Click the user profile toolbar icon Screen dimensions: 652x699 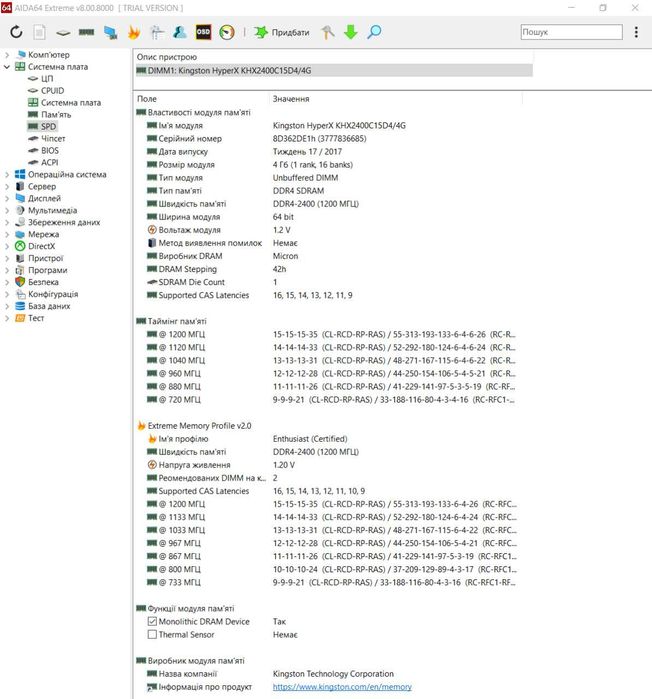[180, 32]
